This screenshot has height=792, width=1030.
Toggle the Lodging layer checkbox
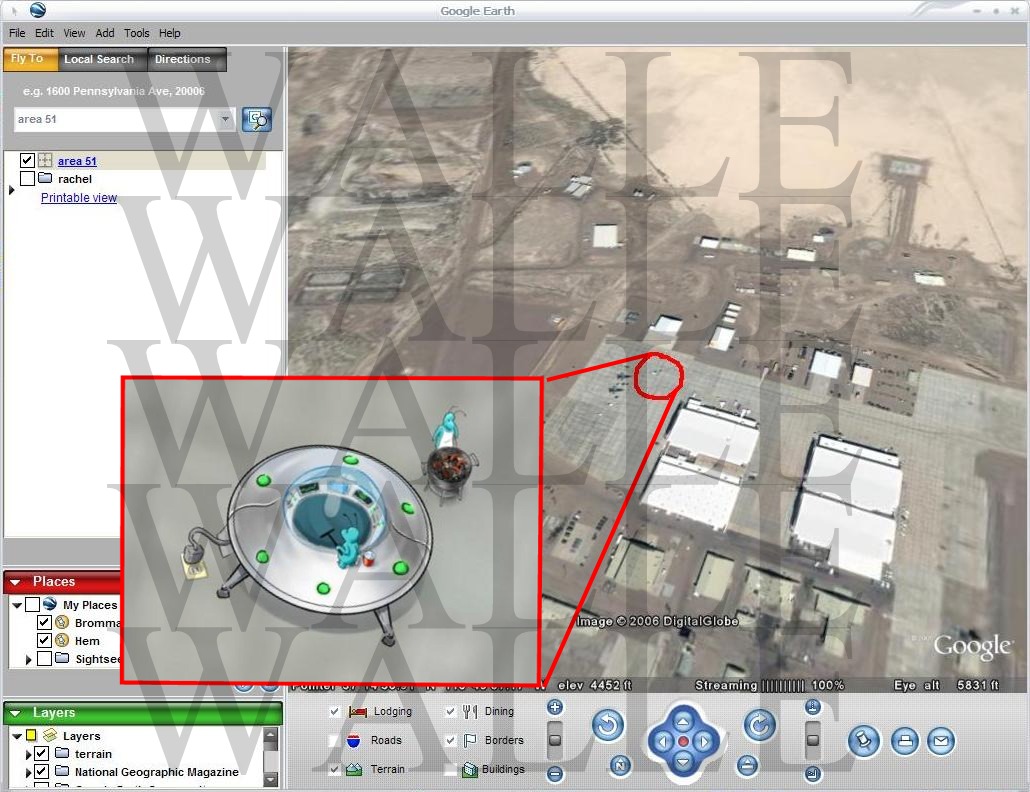coord(334,711)
